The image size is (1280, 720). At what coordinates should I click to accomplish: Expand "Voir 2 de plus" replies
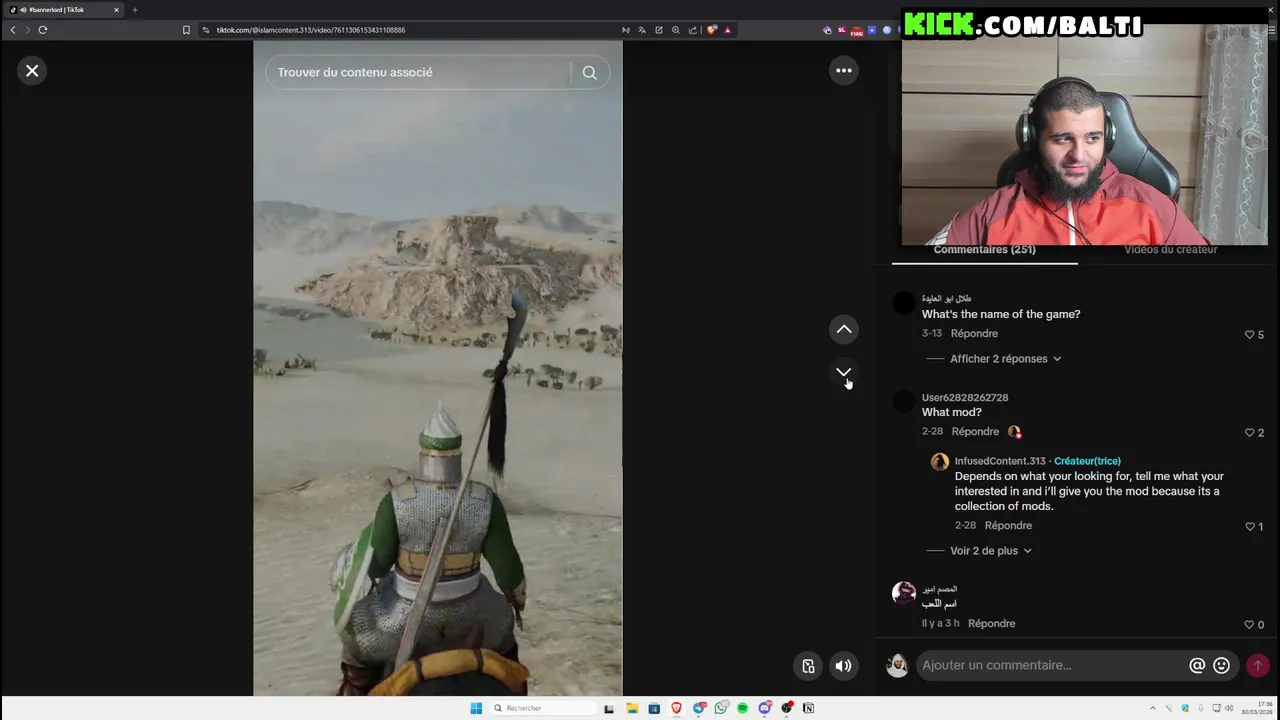pos(990,551)
